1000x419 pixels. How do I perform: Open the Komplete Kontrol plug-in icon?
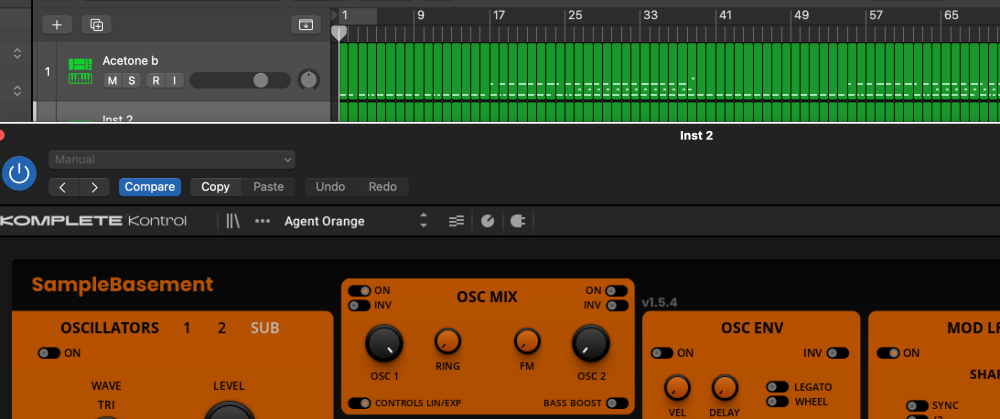coord(517,221)
